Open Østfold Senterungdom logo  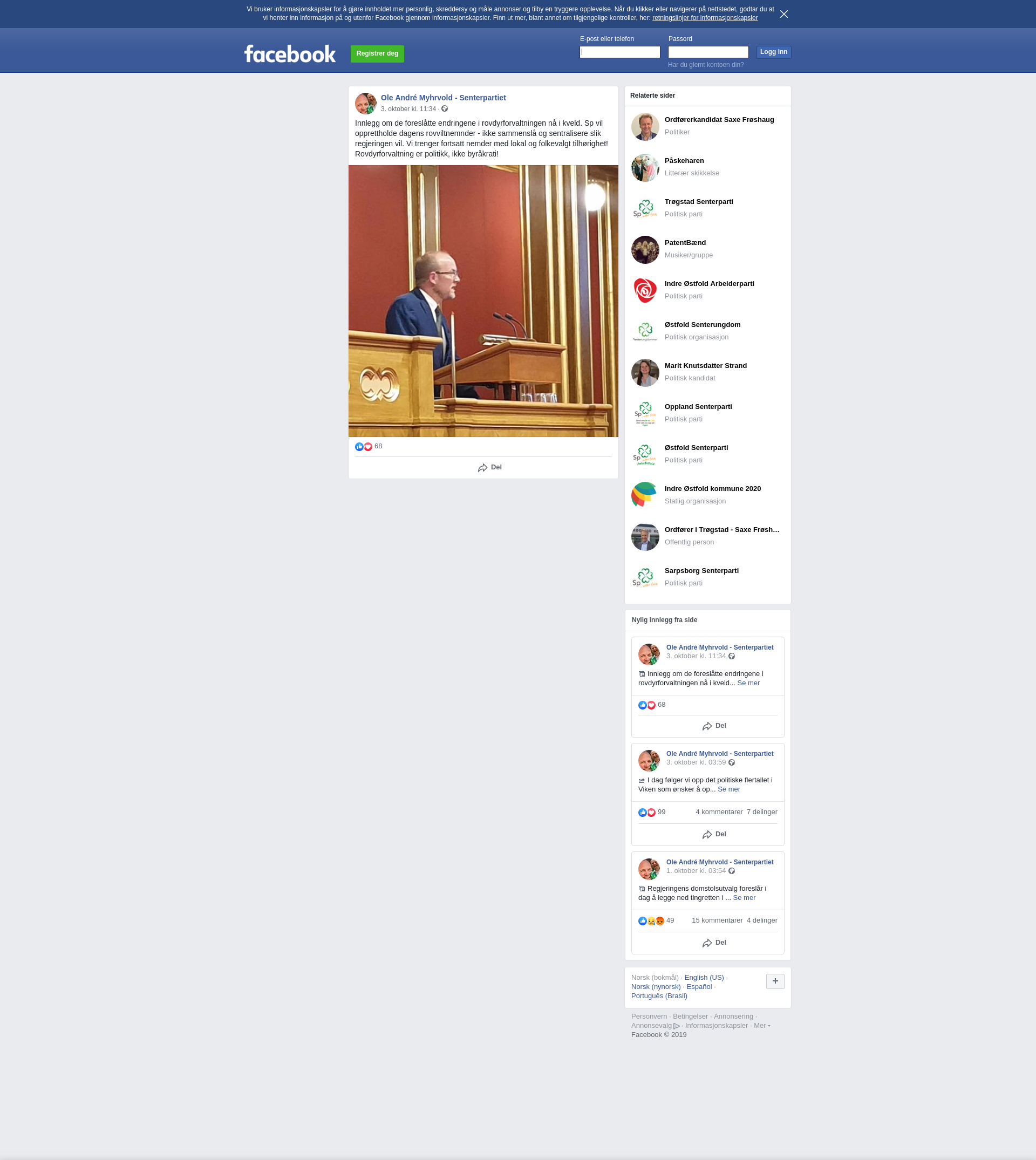(645, 332)
